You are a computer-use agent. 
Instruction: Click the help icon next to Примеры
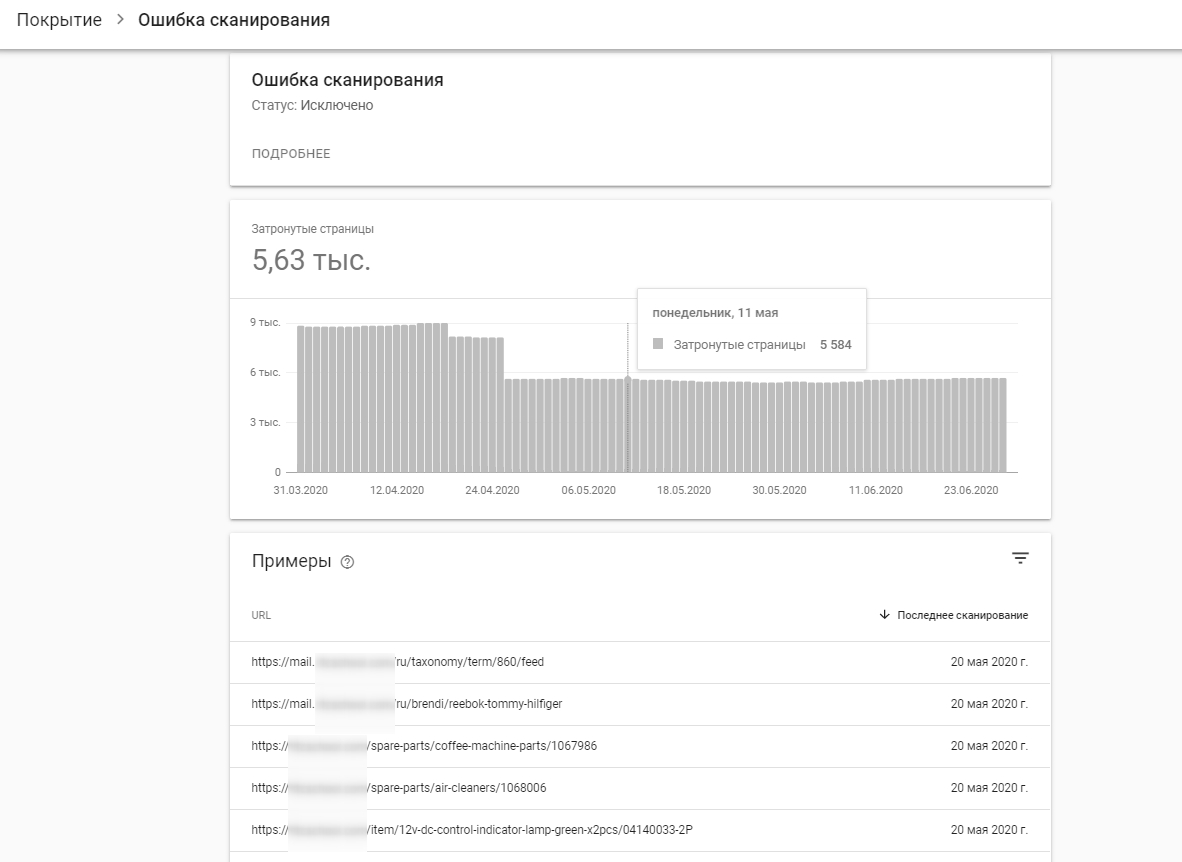[347, 562]
